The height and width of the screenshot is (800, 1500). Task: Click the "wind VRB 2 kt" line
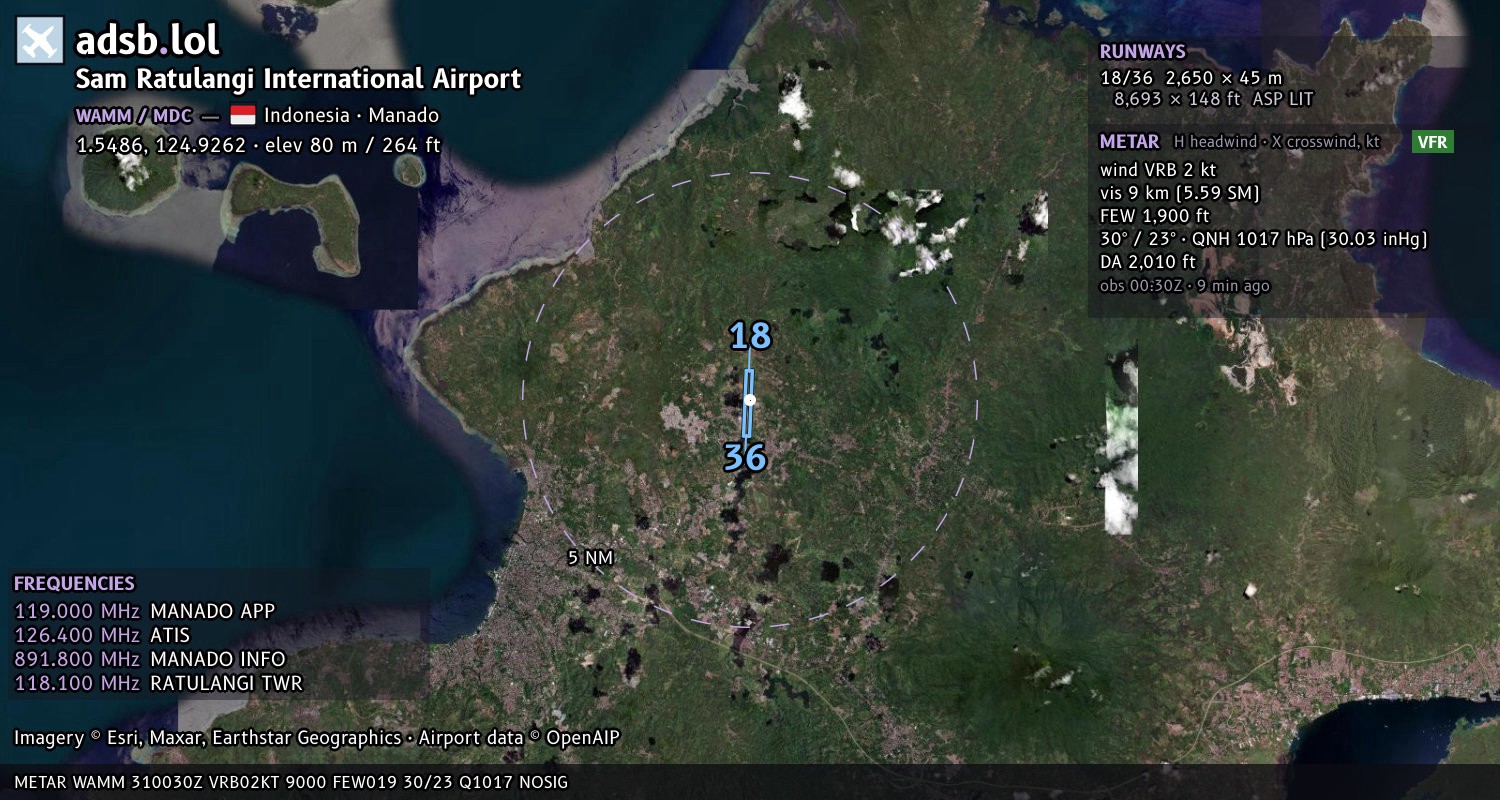(x=1158, y=169)
